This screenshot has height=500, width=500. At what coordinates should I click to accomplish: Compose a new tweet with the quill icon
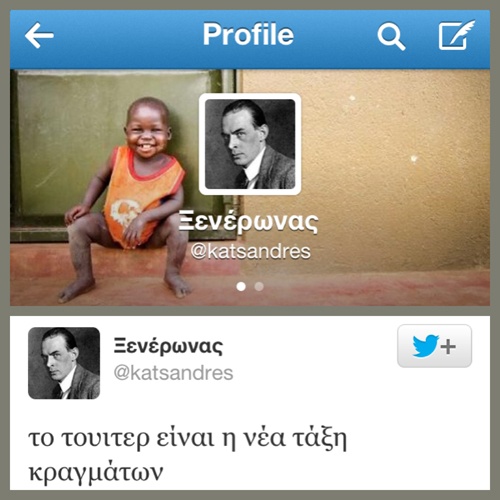pyautogui.click(x=456, y=35)
